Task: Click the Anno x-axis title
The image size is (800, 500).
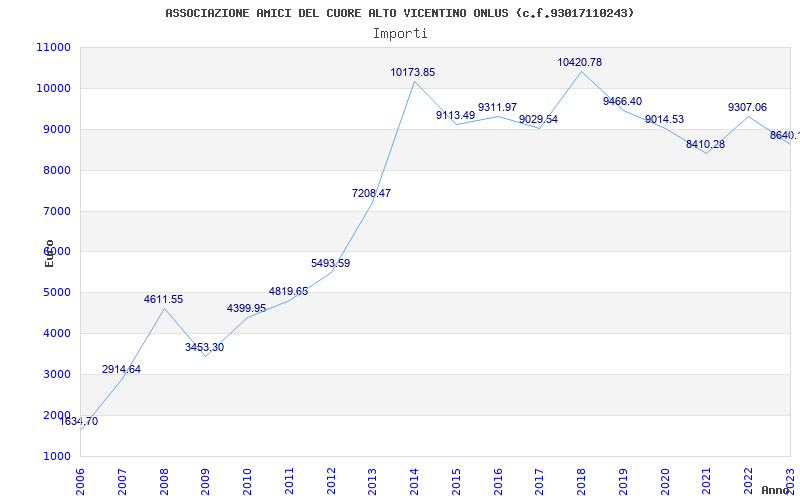Action: tap(776, 490)
